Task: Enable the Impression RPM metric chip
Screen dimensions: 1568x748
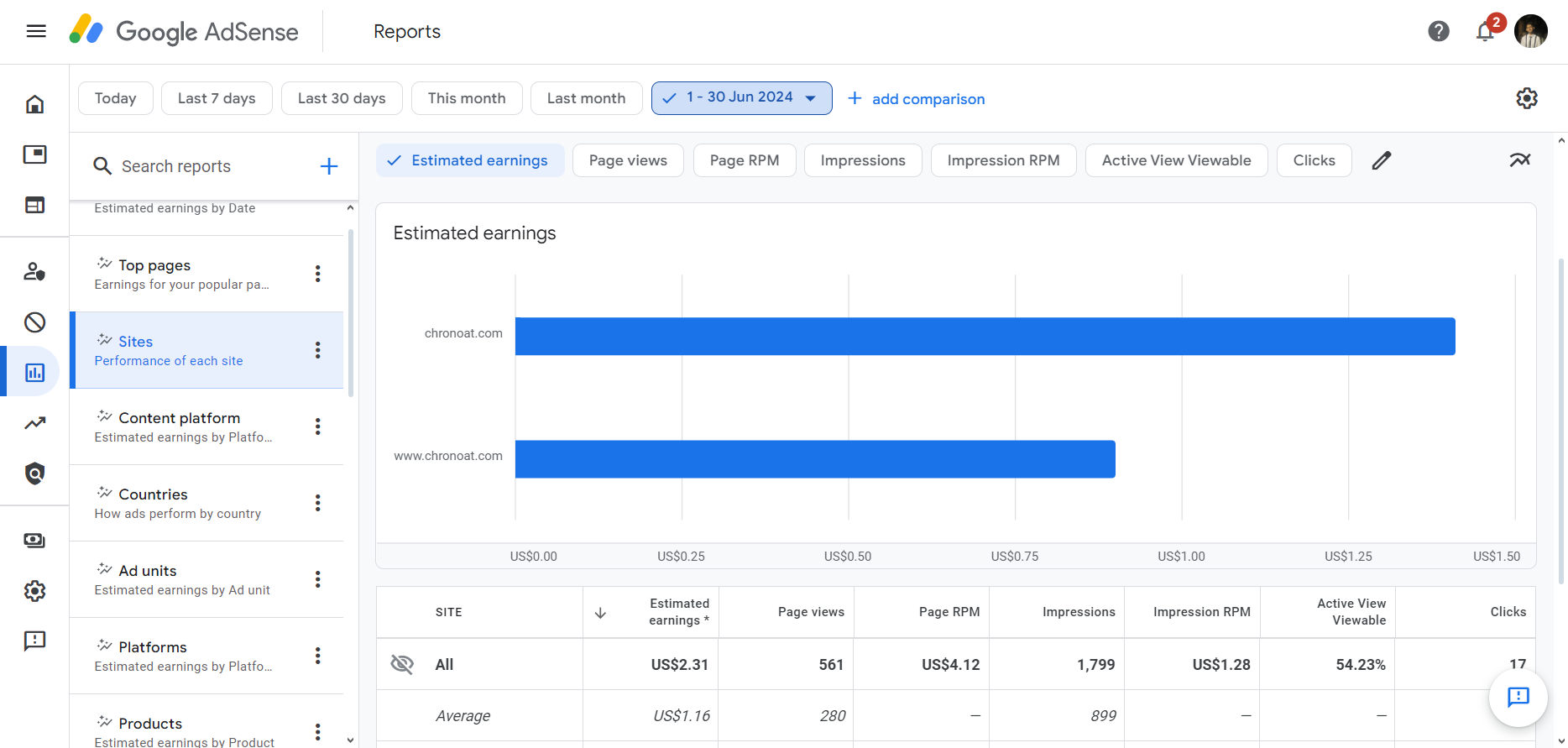Action: (1004, 160)
